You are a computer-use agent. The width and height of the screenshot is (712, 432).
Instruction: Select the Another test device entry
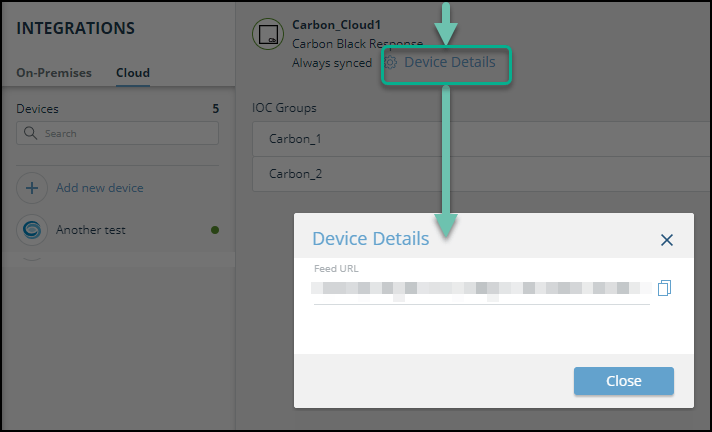coord(91,230)
